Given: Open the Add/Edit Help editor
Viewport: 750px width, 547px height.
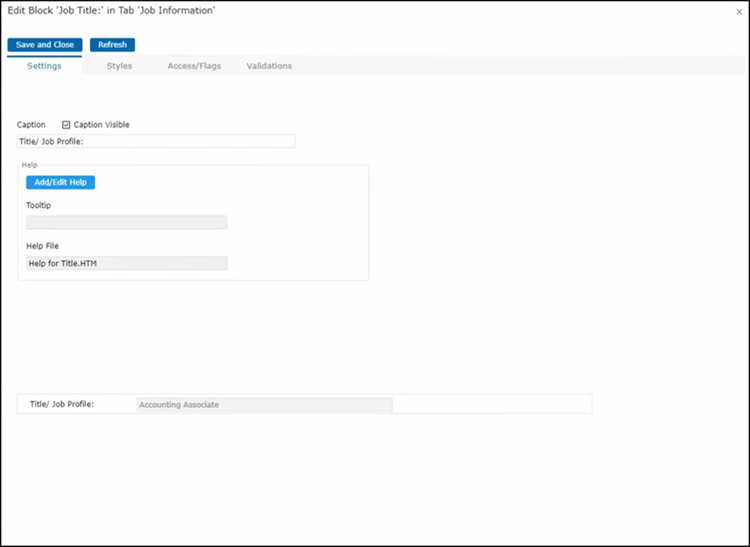Looking at the screenshot, I should (x=60, y=182).
